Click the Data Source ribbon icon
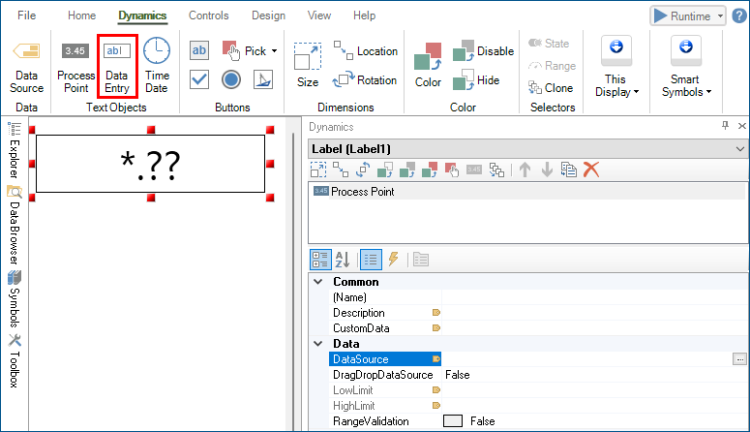Screen dimensions: 750x432 coord(27,65)
